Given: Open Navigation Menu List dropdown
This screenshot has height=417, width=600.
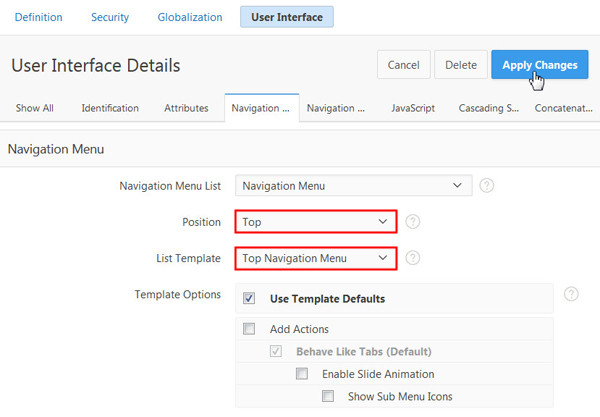Looking at the screenshot, I should tap(353, 185).
